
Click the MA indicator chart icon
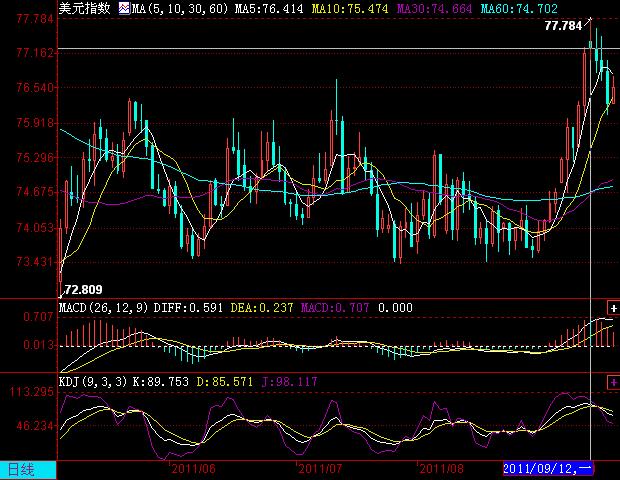tap(125, 8)
